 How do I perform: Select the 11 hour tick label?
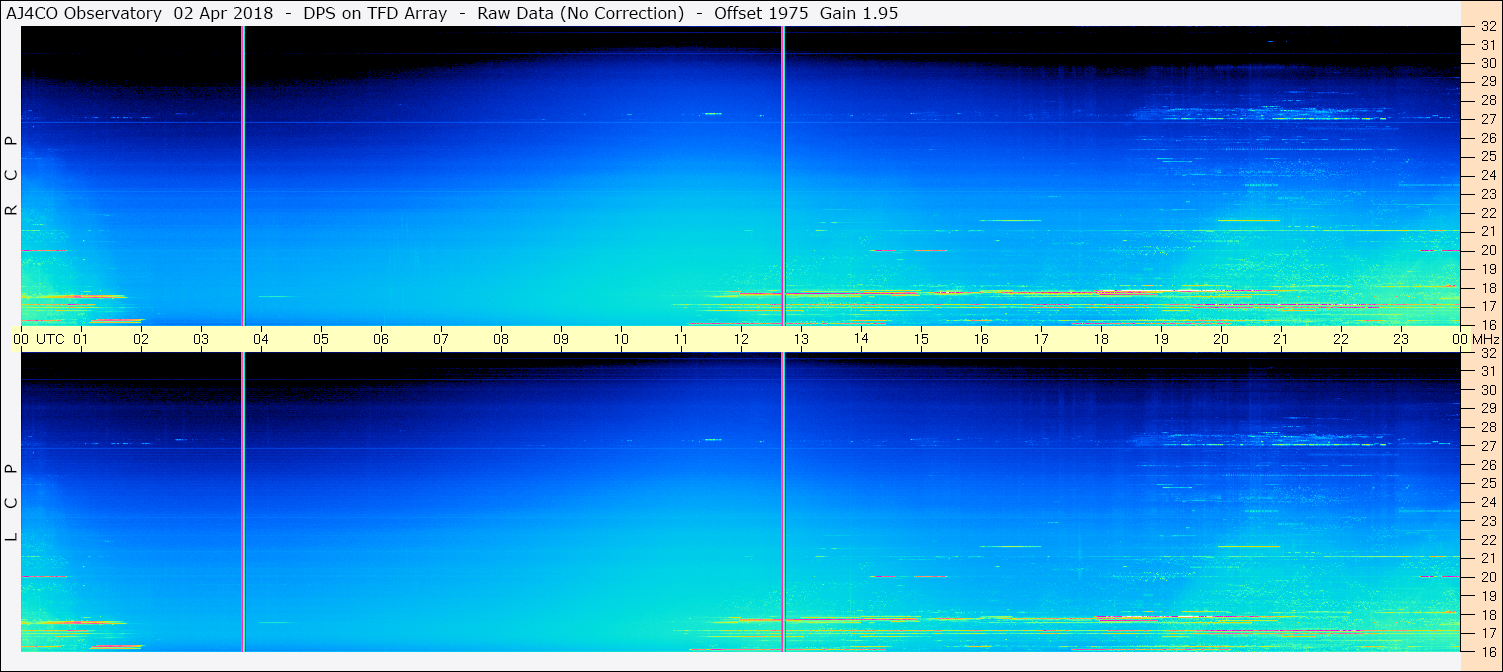coord(681,339)
